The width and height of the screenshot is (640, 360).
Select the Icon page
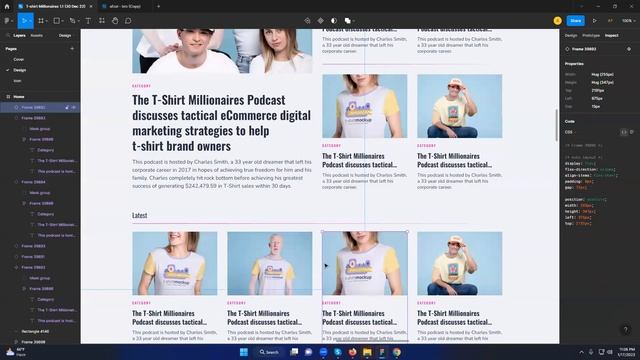[17, 81]
